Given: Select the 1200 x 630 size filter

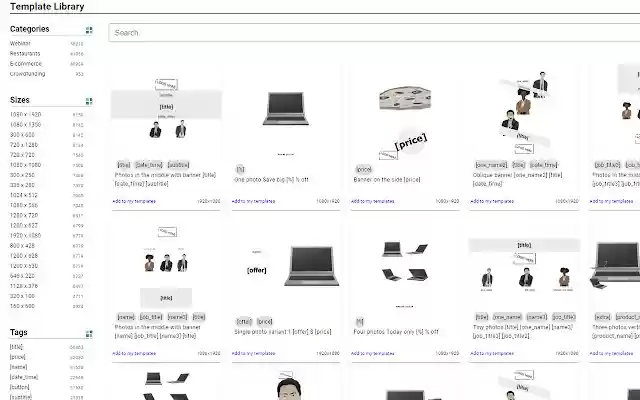Looking at the screenshot, I should [x=24, y=266].
